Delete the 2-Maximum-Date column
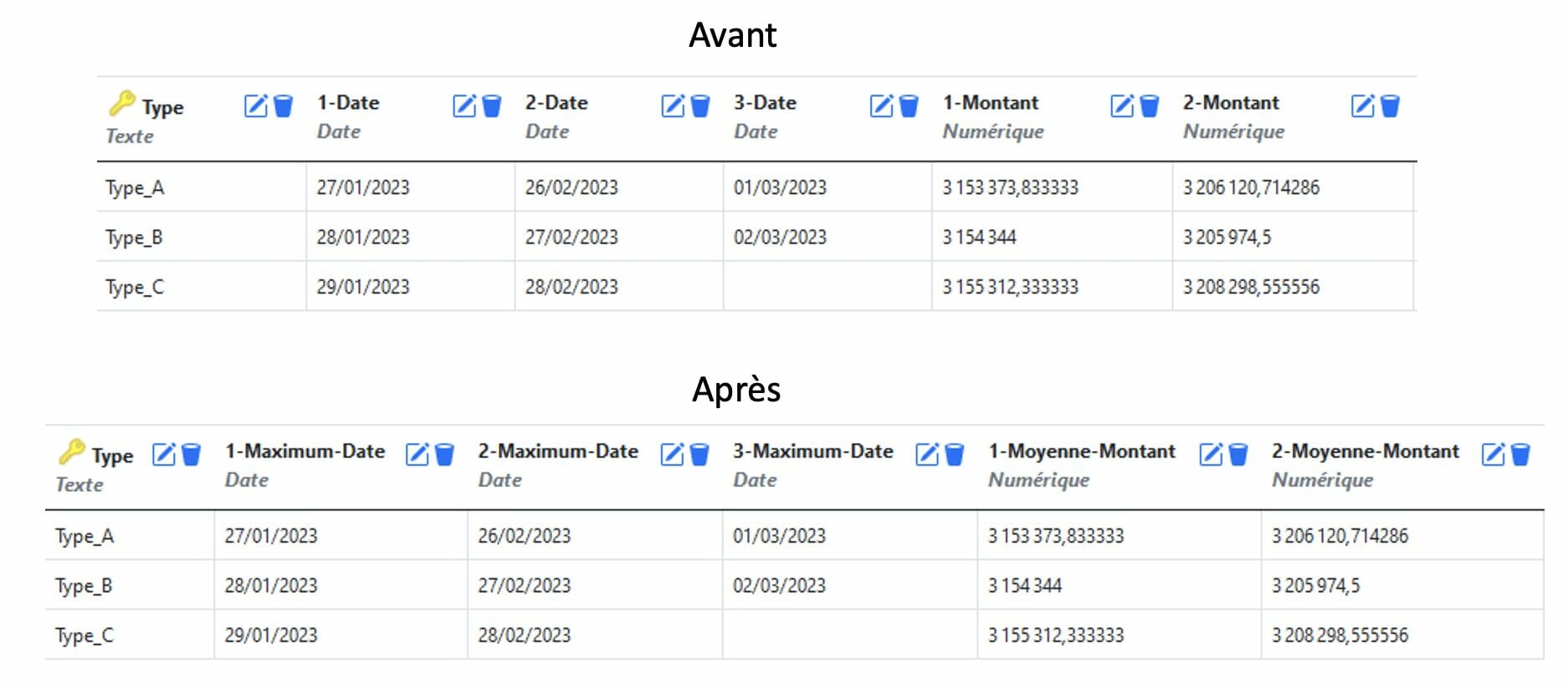1568x684 pixels. coord(699,455)
